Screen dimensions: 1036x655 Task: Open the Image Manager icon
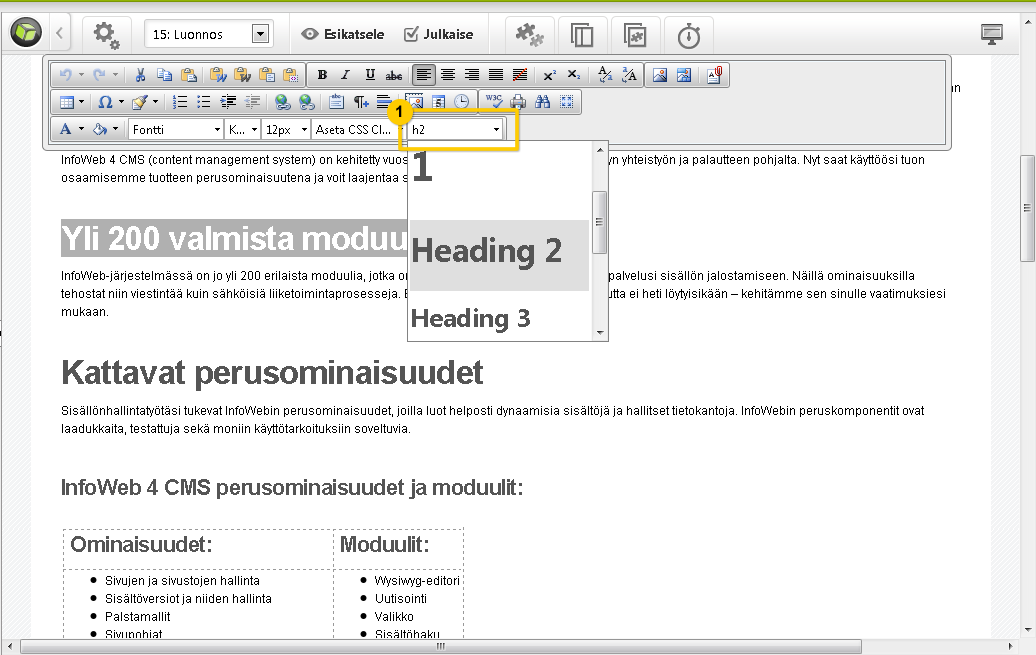660,75
